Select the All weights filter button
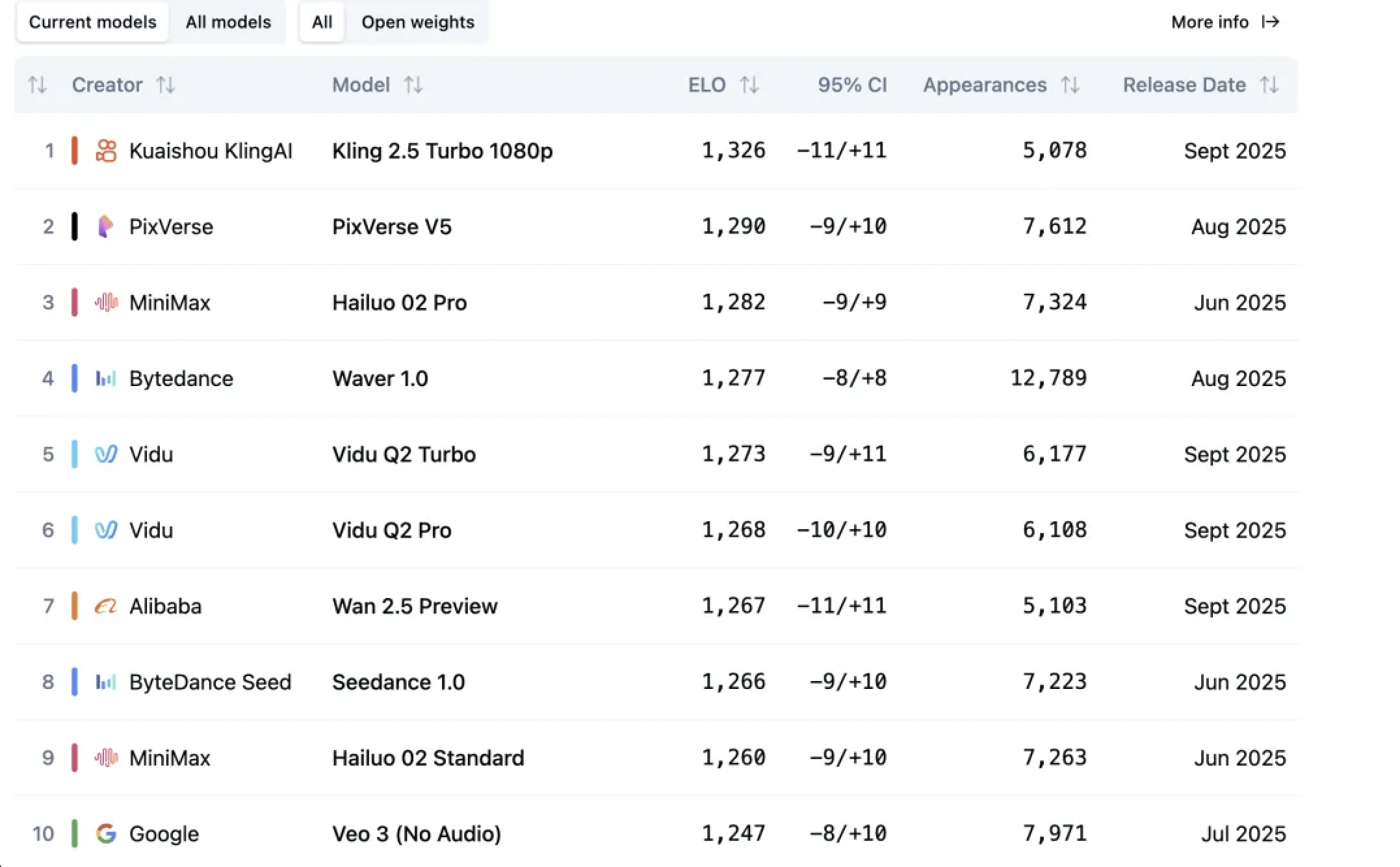The height and width of the screenshot is (867, 1400). point(322,22)
